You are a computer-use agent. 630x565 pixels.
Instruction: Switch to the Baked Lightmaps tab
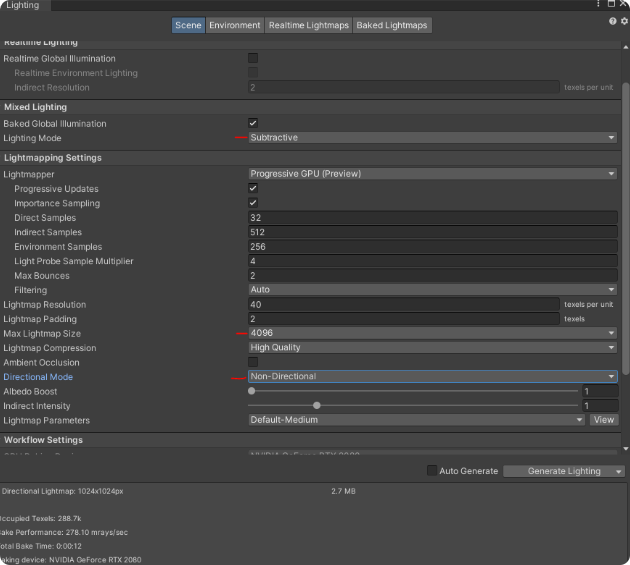pyautogui.click(x=392, y=25)
